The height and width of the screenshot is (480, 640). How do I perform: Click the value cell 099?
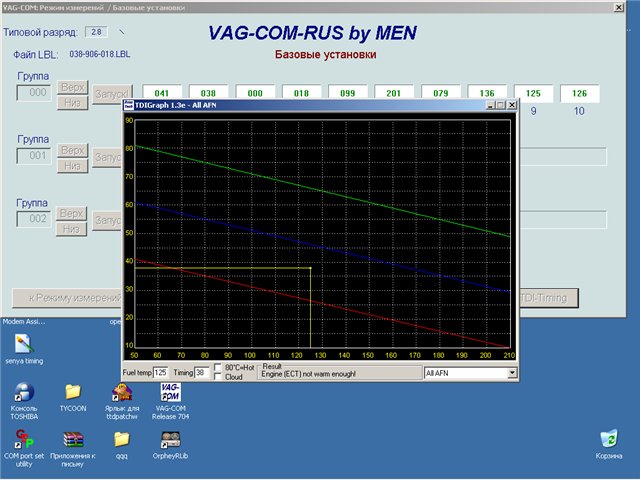coord(348,93)
